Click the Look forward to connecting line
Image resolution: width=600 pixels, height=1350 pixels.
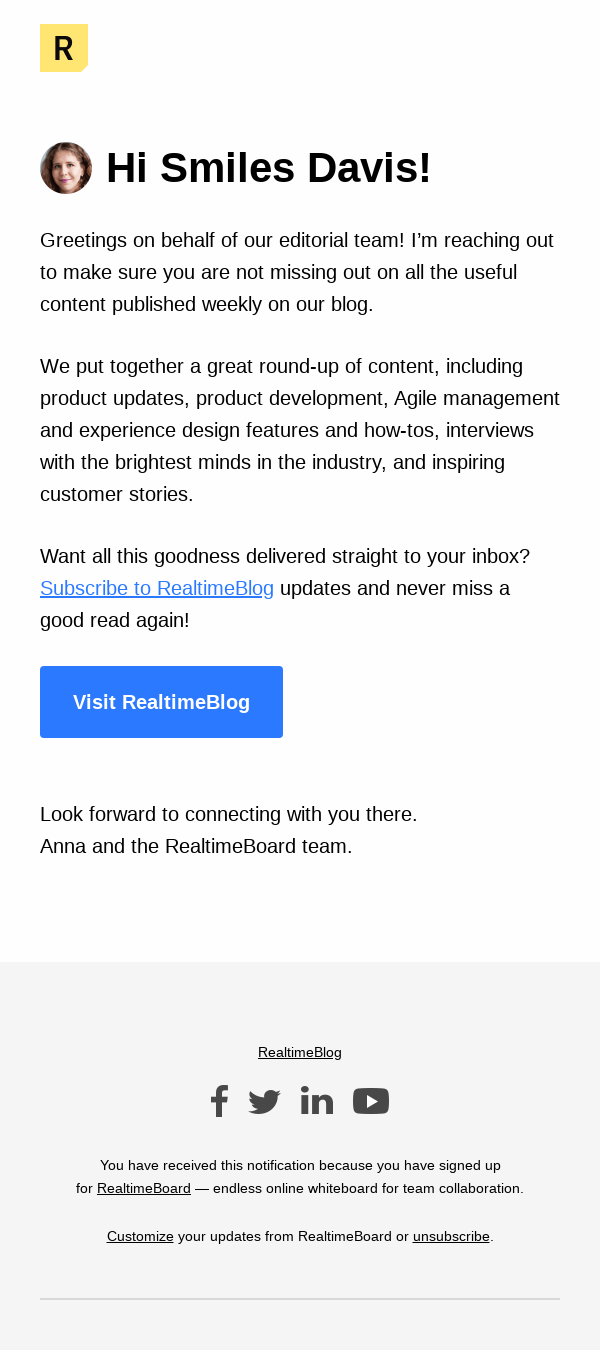(229, 814)
